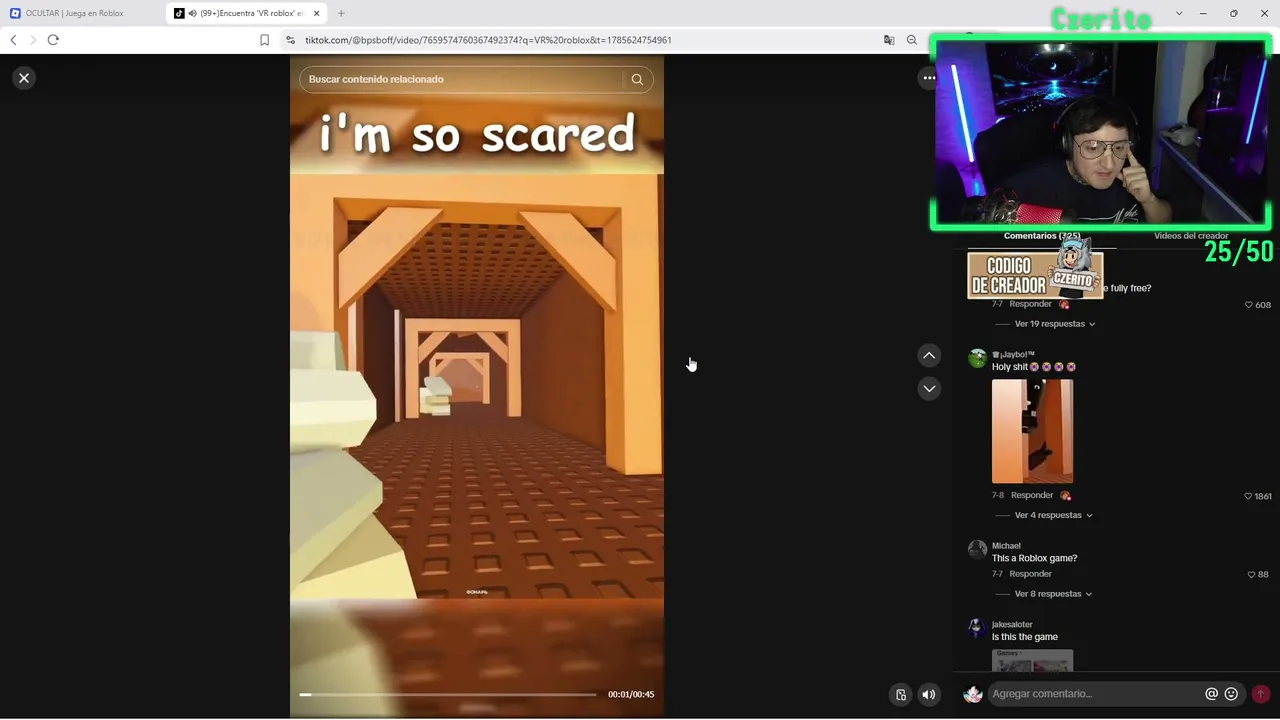Open the image in jakesaloter's comment
The height and width of the screenshot is (720, 1280).
coord(1032,660)
